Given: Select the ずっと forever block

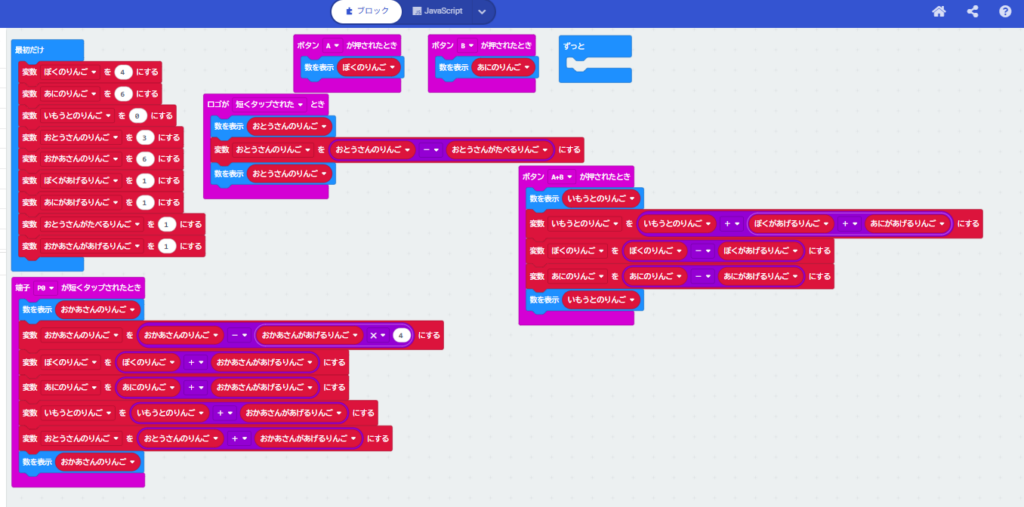Looking at the screenshot, I should click(595, 47).
